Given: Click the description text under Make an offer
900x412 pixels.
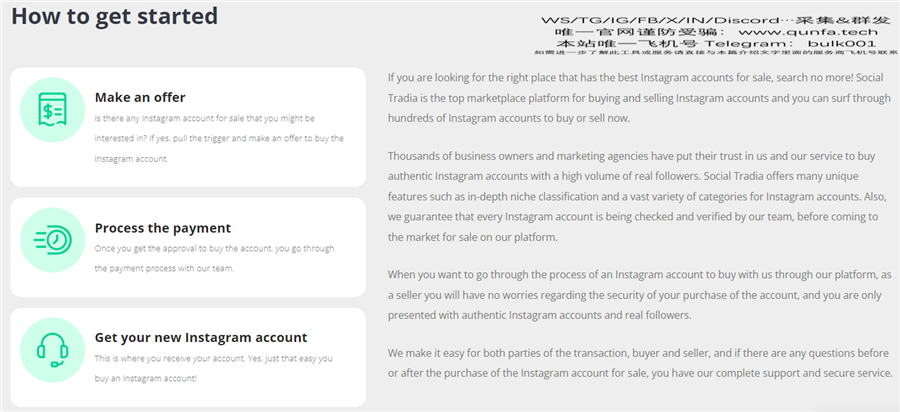Looking at the screenshot, I should [x=219, y=138].
